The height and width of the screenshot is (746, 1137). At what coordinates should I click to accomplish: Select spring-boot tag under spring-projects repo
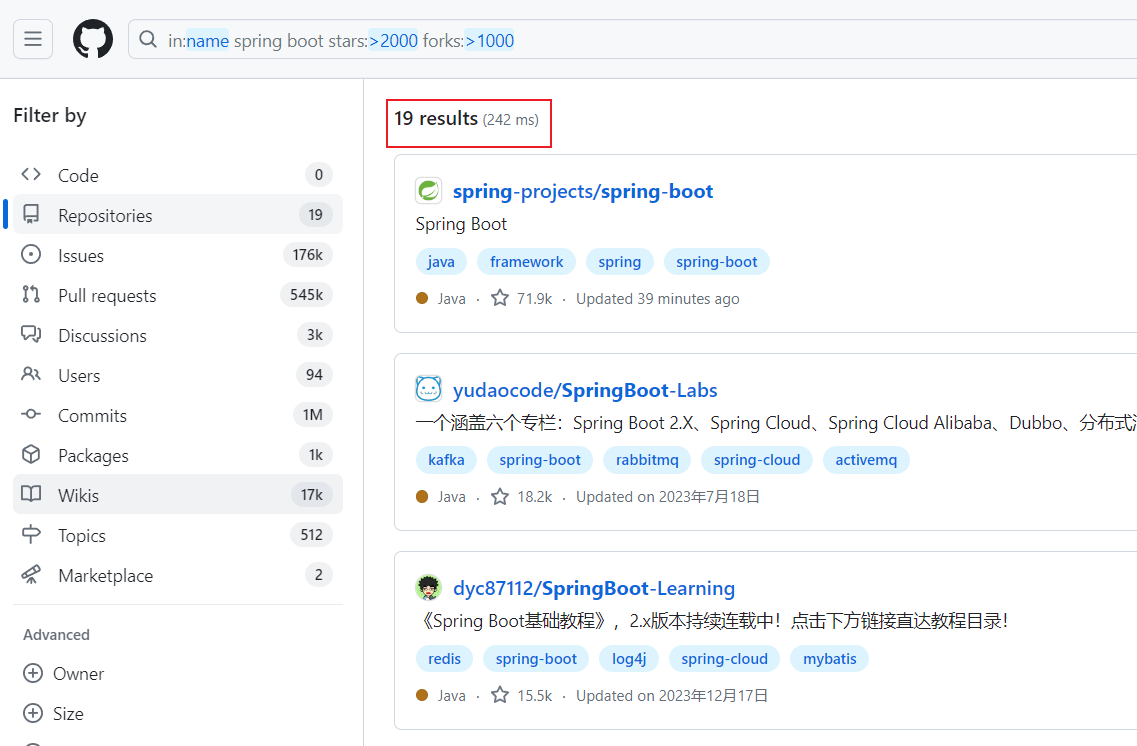click(x=716, y=262)
